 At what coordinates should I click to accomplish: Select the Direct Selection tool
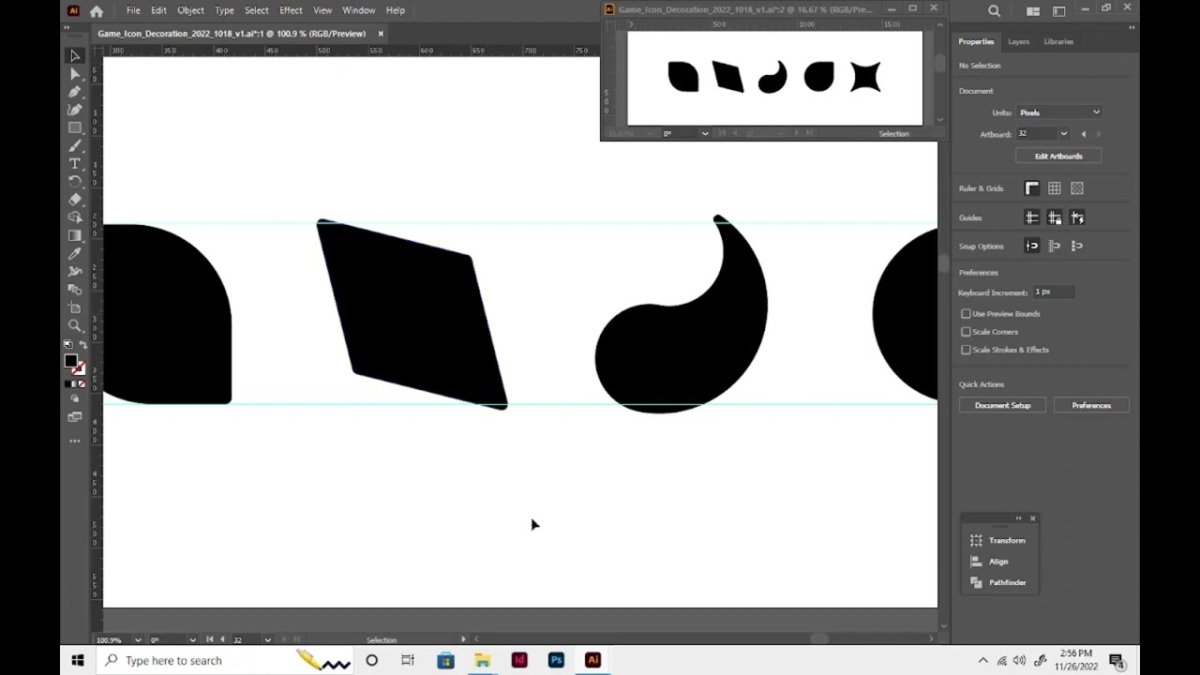(x=75, y=74)
